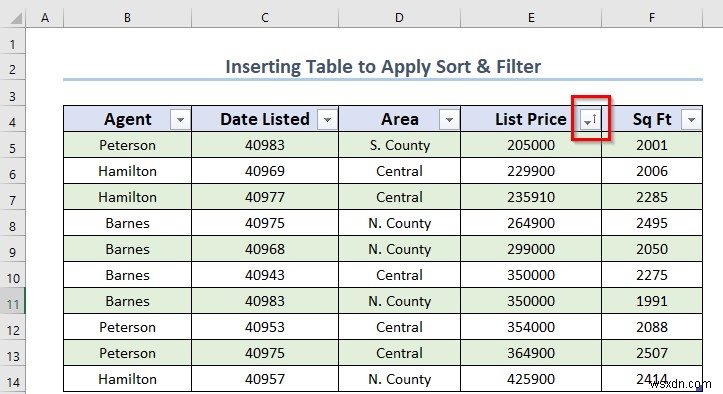Open the sorted List Price filter dropdown
The height and width of the screenshot is (394, 723).
[x=590, y=120]
